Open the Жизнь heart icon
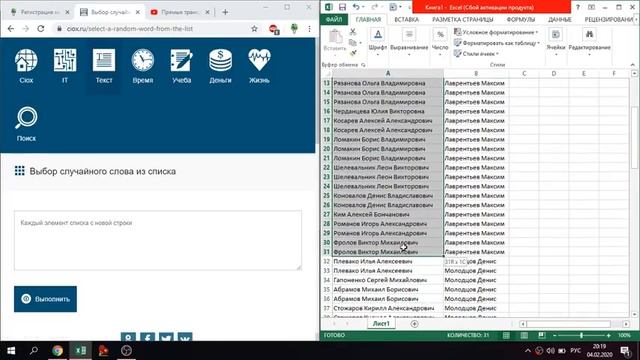The height and width of the screenshot is (360, 640). pos(259,65)
